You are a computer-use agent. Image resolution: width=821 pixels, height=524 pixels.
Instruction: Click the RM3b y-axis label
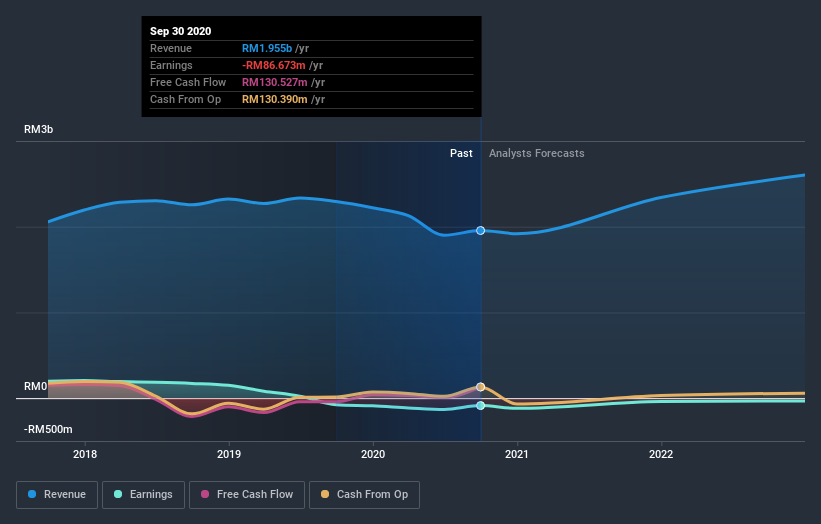pos(38,129)
